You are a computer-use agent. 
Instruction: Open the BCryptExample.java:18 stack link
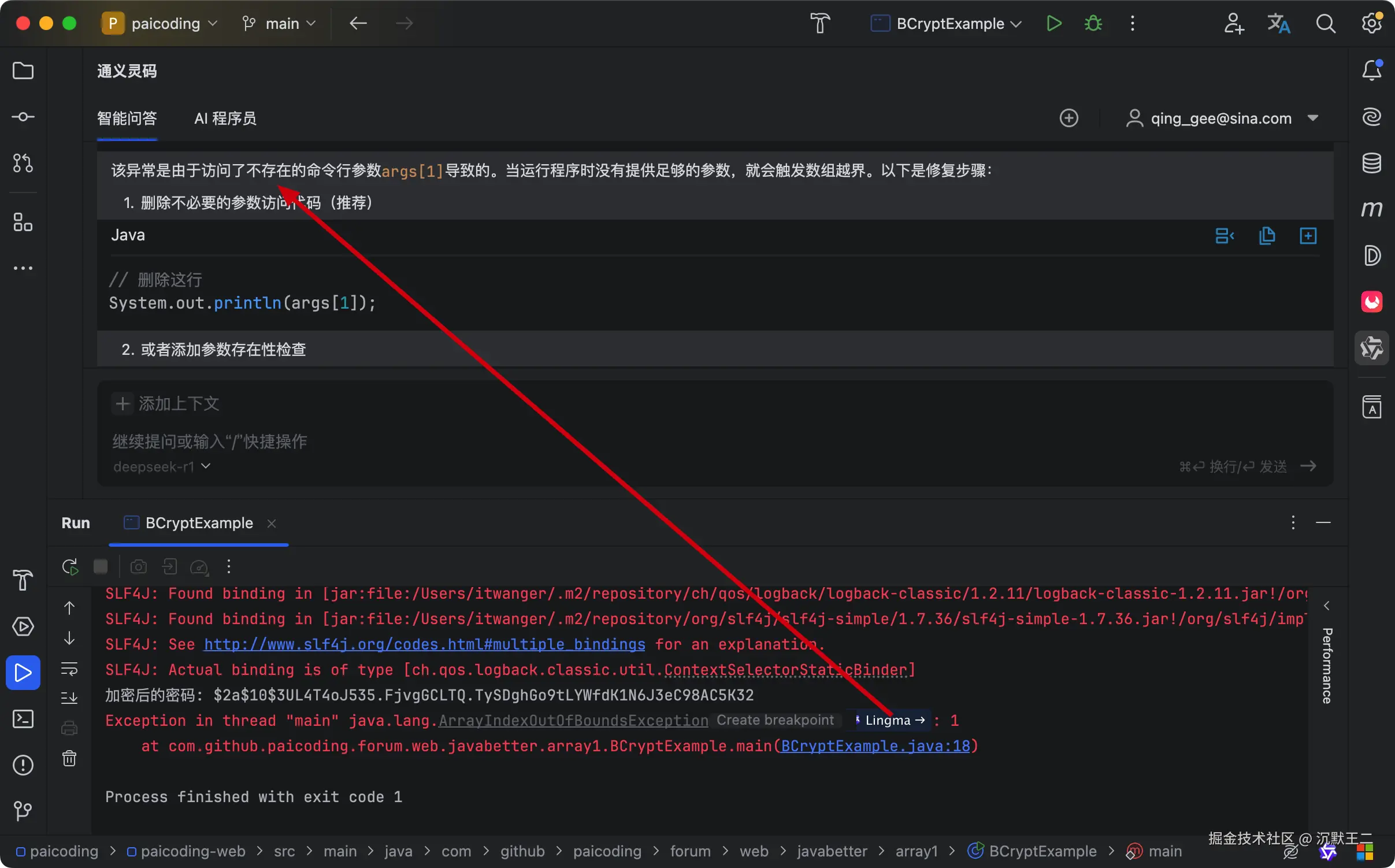pos(875,746)
